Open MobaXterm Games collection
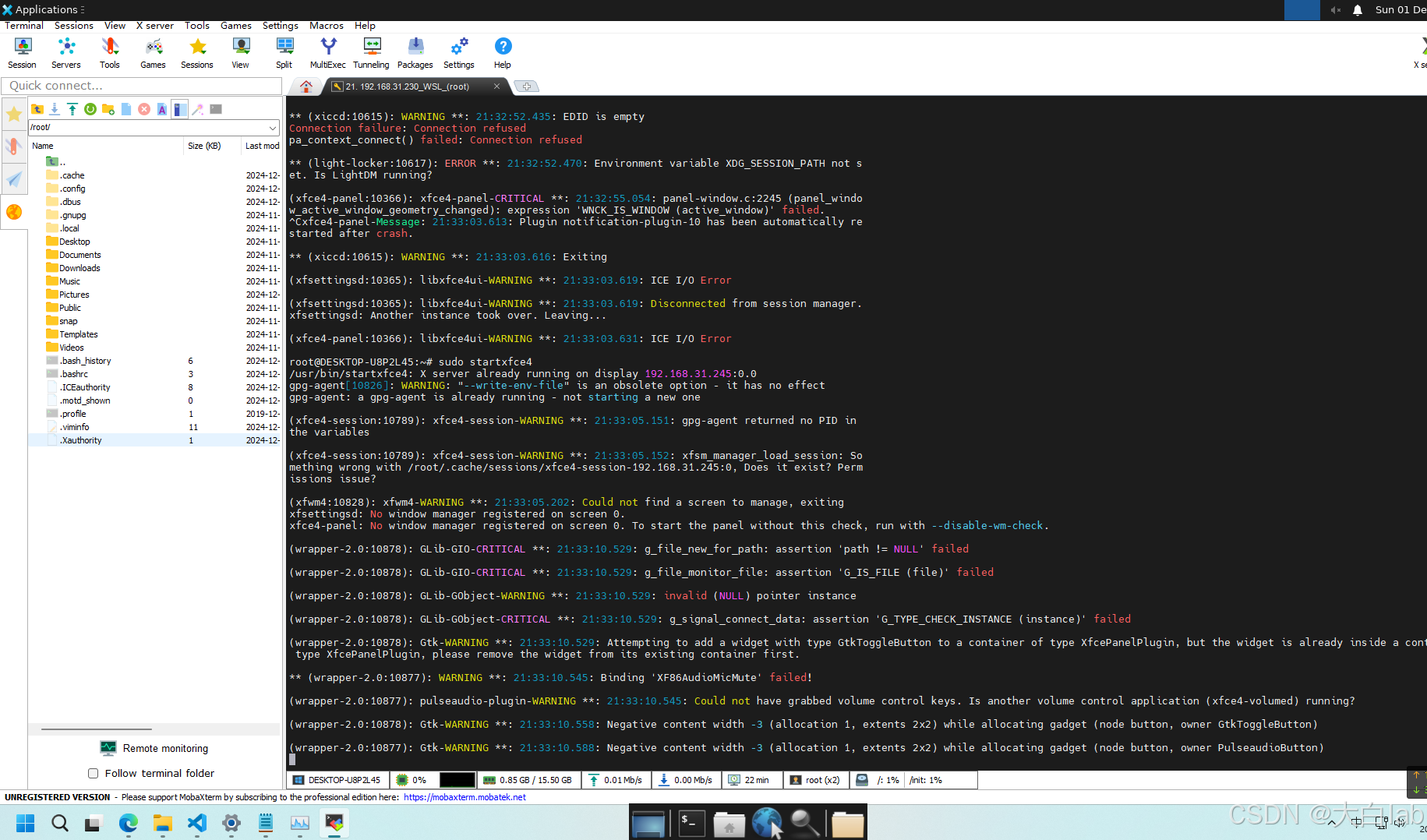 click(153, 51)
